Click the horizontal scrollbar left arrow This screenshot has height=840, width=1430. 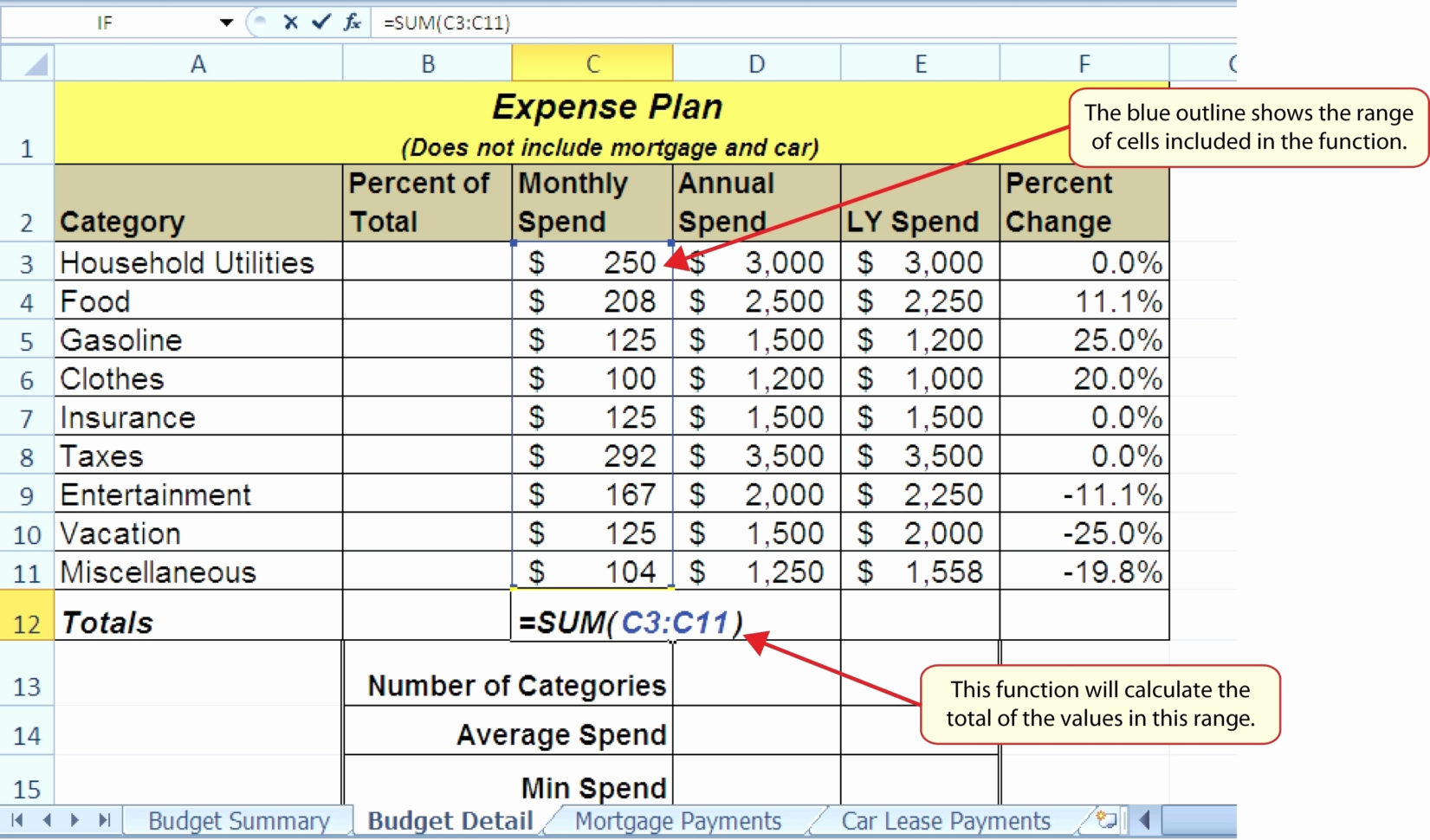click(x=1145, y=821)
